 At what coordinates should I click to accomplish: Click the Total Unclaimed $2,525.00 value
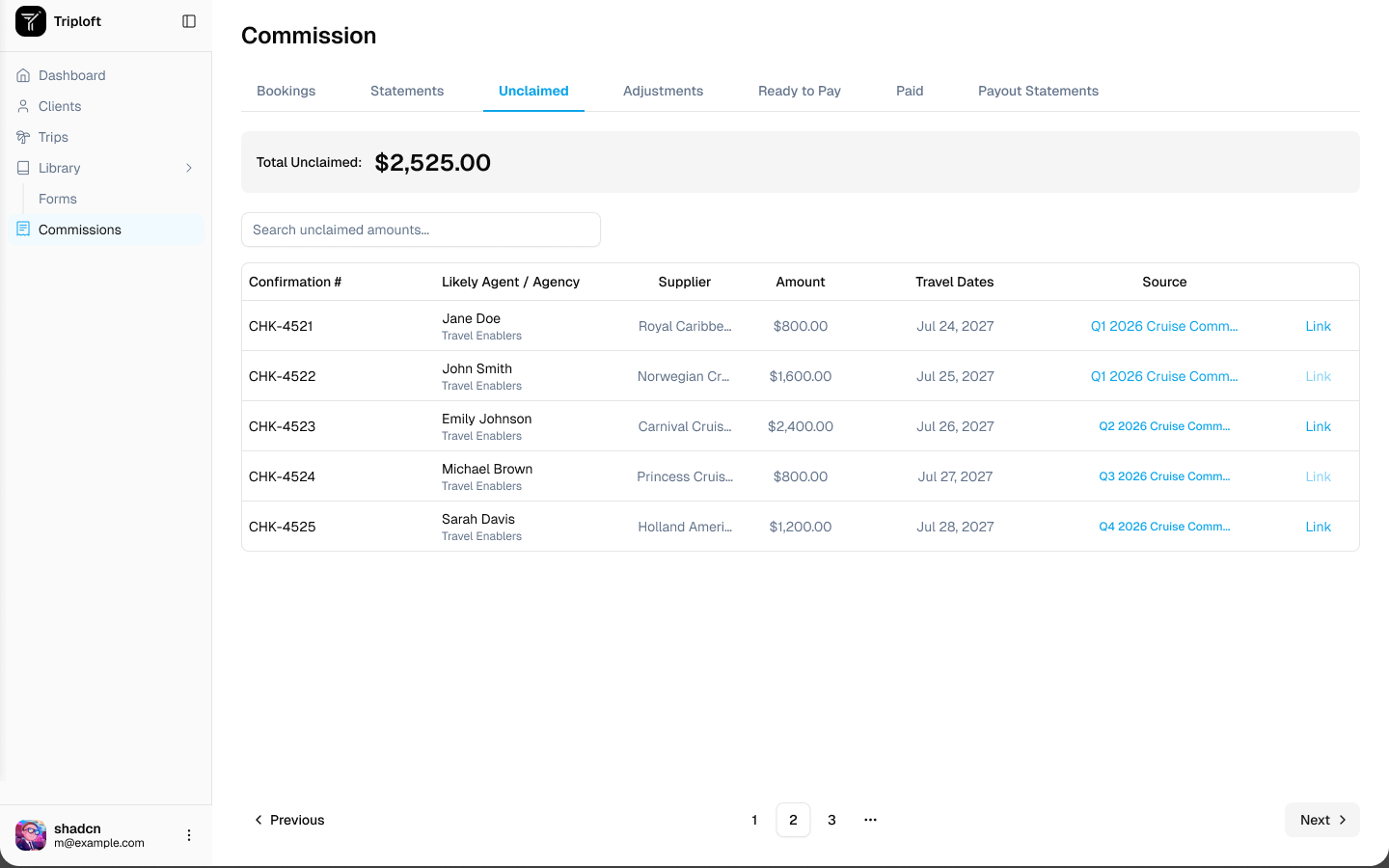tap(433, 162)
